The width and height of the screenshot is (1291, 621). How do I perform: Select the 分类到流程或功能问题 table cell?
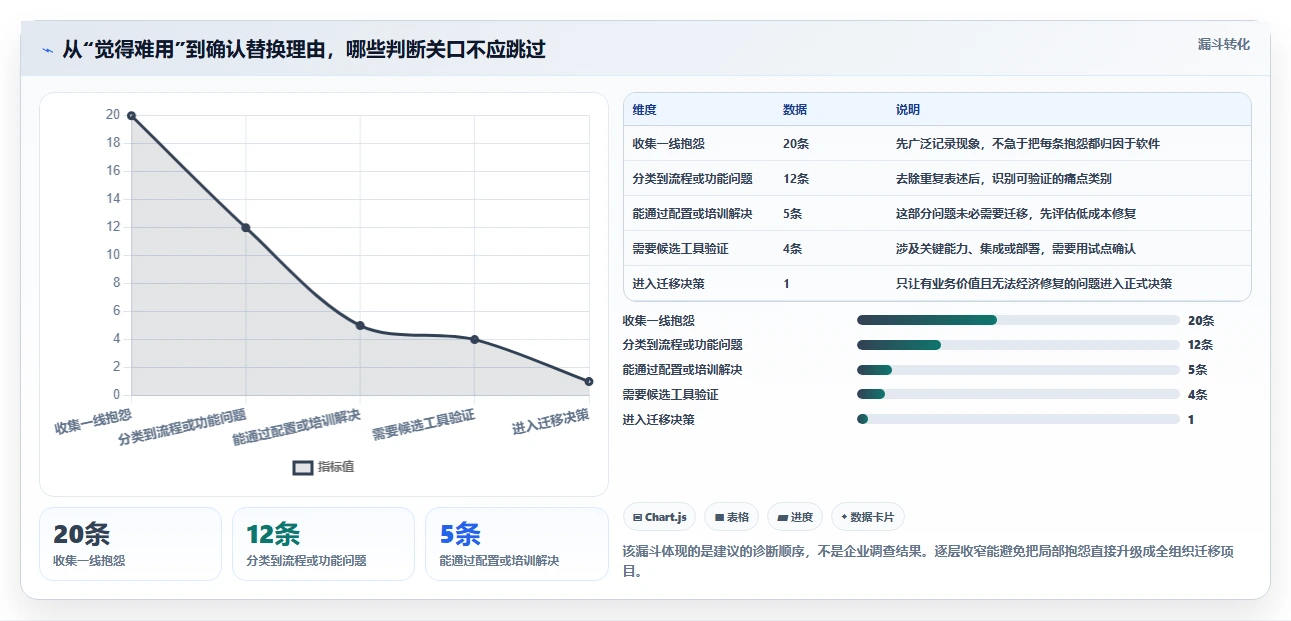pos(693,179)
